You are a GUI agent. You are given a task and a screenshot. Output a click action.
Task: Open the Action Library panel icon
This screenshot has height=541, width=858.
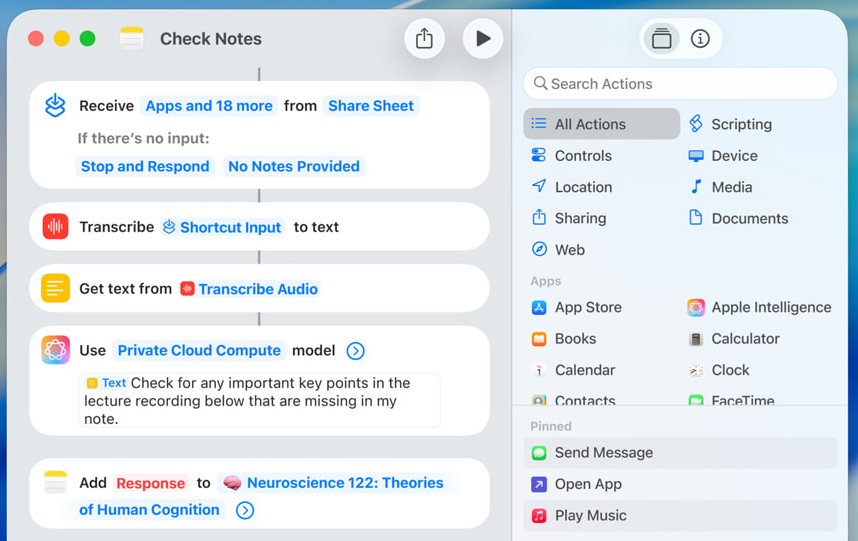pyautogui.click(x=661, y=39)
